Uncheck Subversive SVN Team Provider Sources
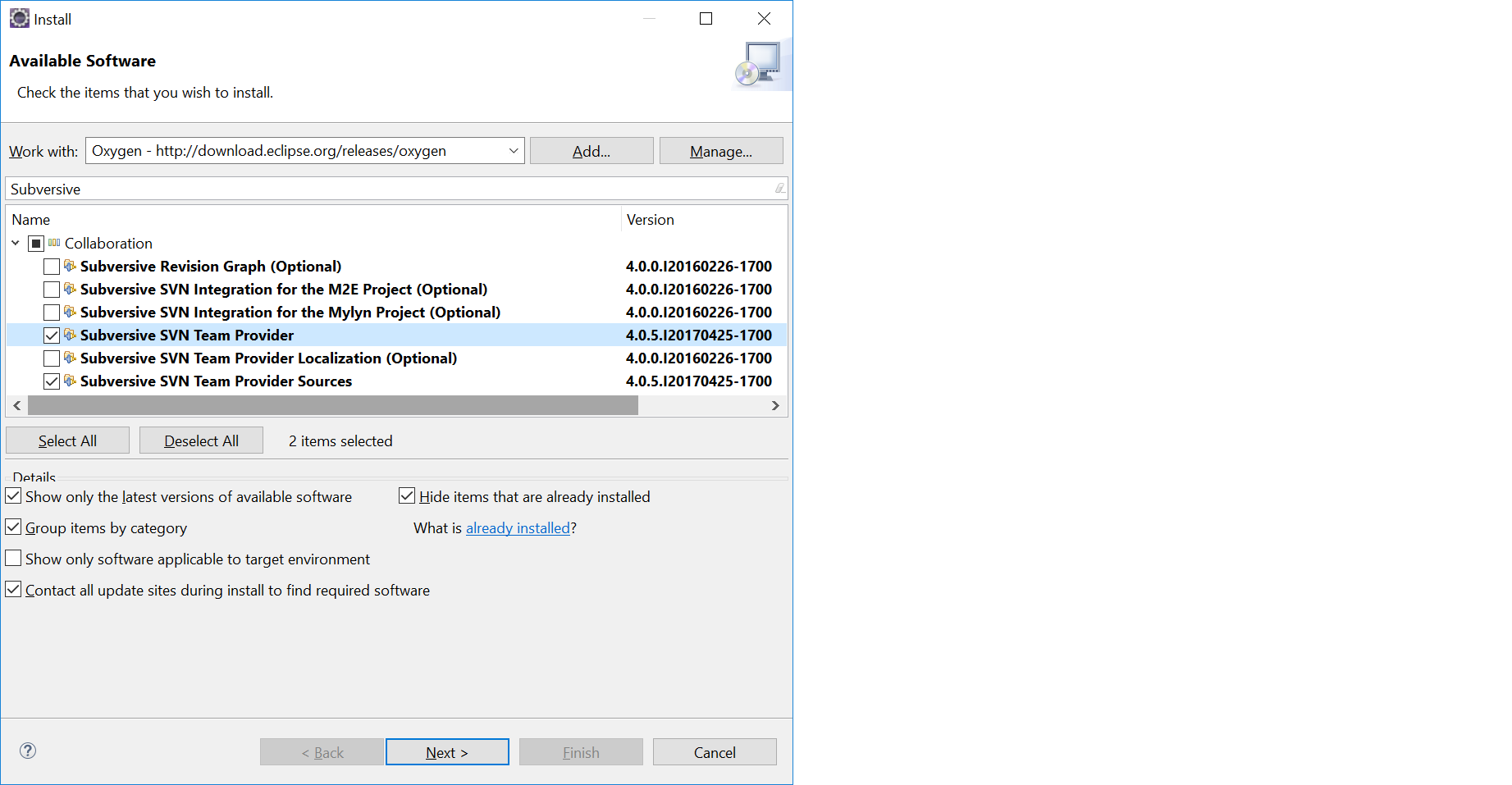 click(x=52, y=381)
